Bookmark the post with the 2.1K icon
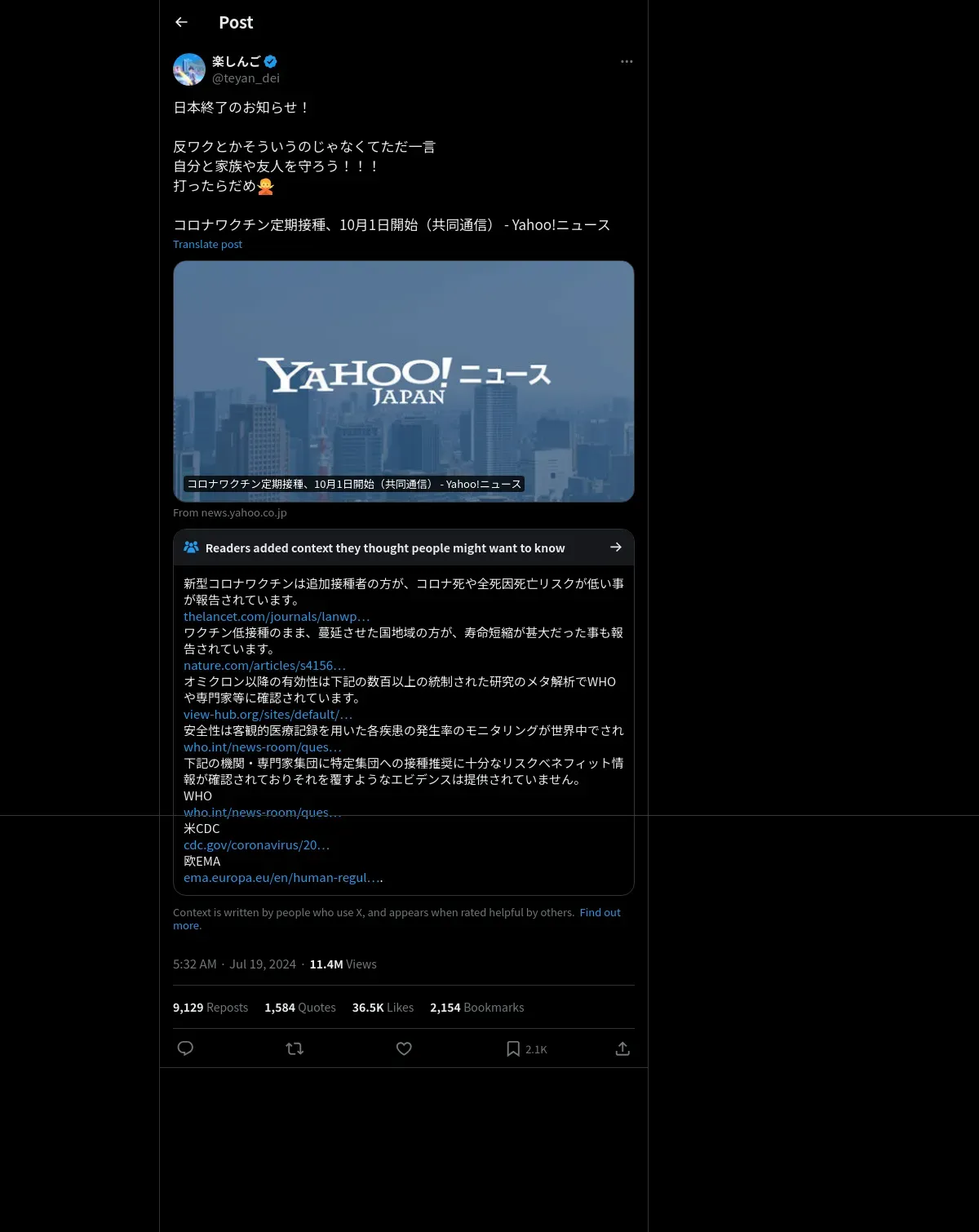This screenshot has height=1232, width=979. pos(526,1048)
